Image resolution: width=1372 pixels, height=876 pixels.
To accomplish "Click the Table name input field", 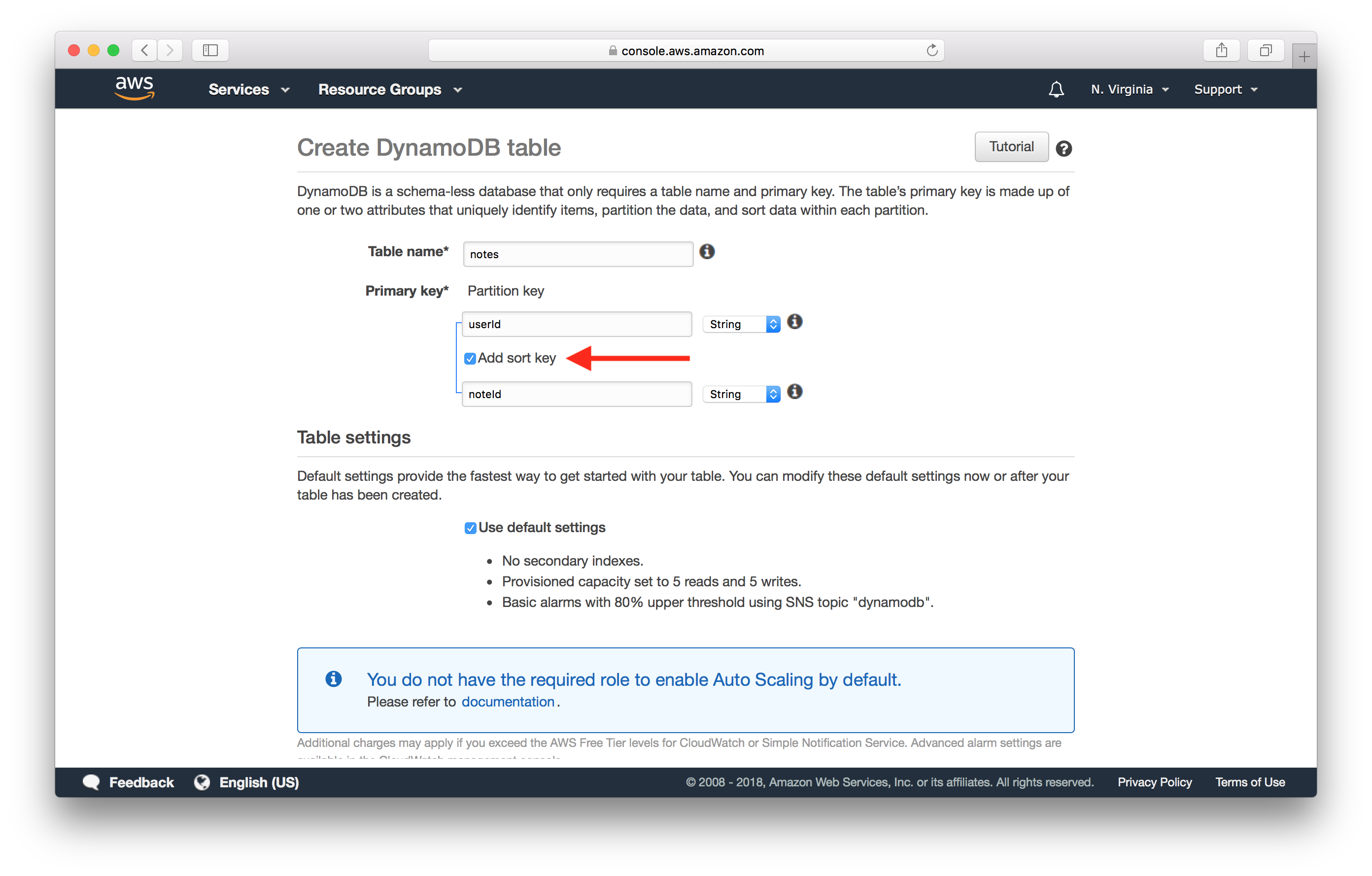I will [x=577, y=254].
